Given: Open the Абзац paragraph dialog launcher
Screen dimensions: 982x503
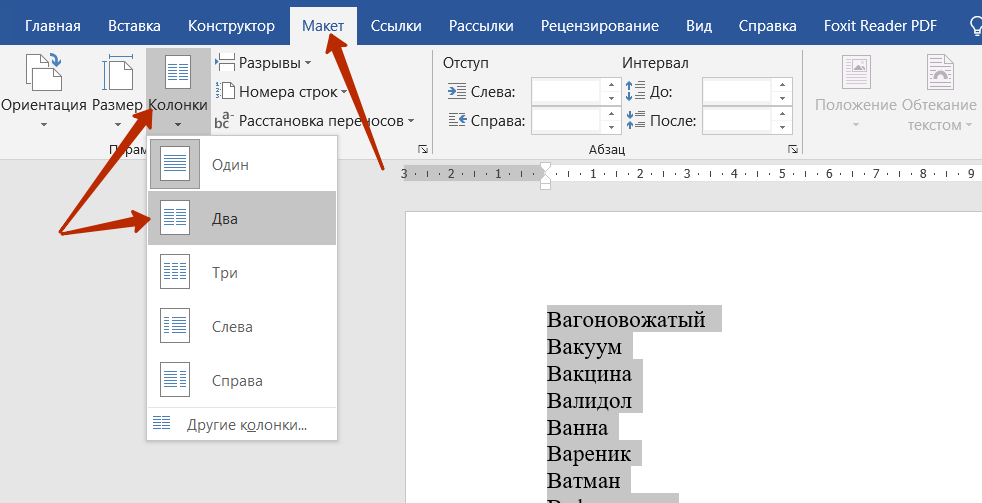Looking at the screenshot, I should [793, 149].
